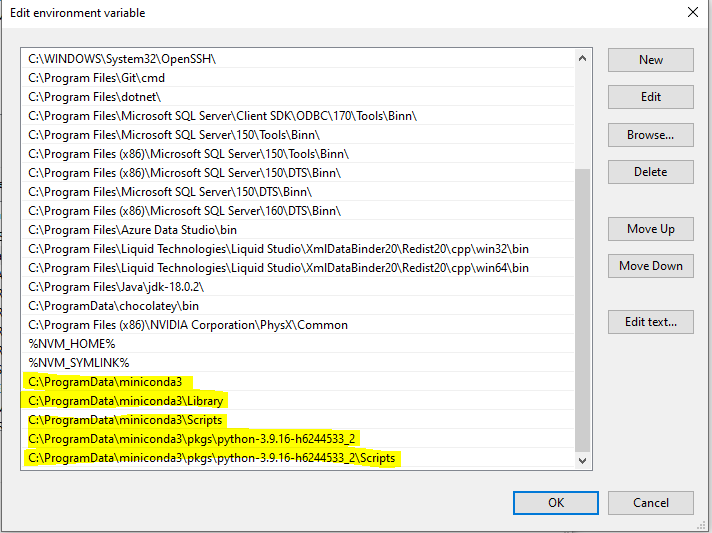The width and height of the screenshot is (712, 533).
Task: Select the Client SDK\ODBC\170\Tools\Binn\ entry
Action: [x=298, y=116]
